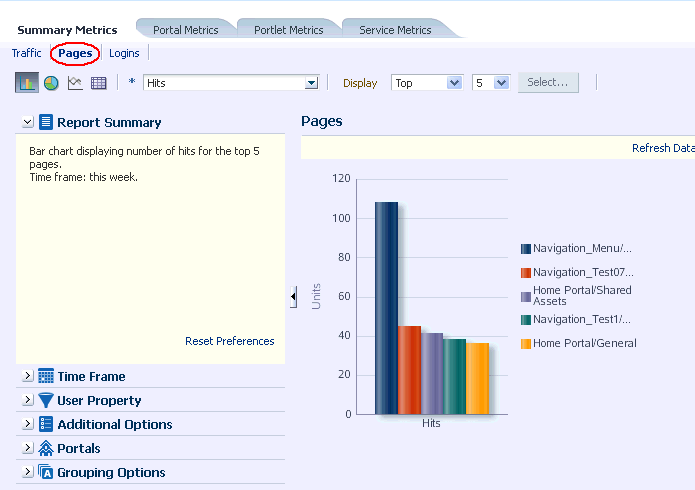Screen dimensions: 695x490
Task: Expand the Grouping Options section
Action: click(x=27, y=472)
